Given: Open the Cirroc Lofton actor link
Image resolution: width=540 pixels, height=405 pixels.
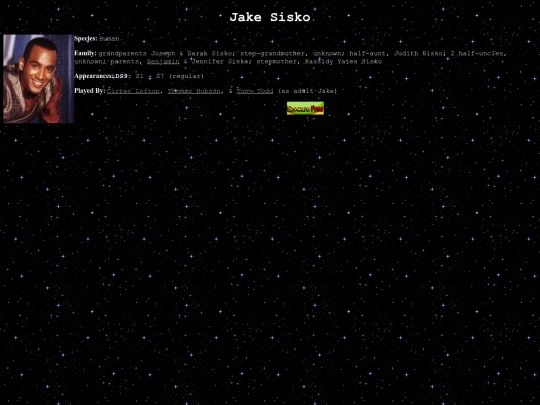Looking at the screenshot, I should tap(133, 91).
